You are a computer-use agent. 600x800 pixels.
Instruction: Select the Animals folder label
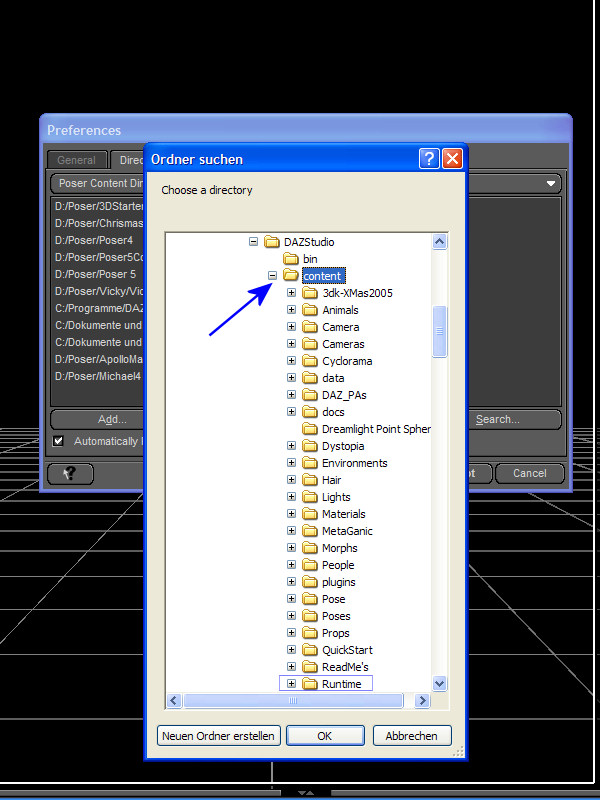(x=340, y=310)
